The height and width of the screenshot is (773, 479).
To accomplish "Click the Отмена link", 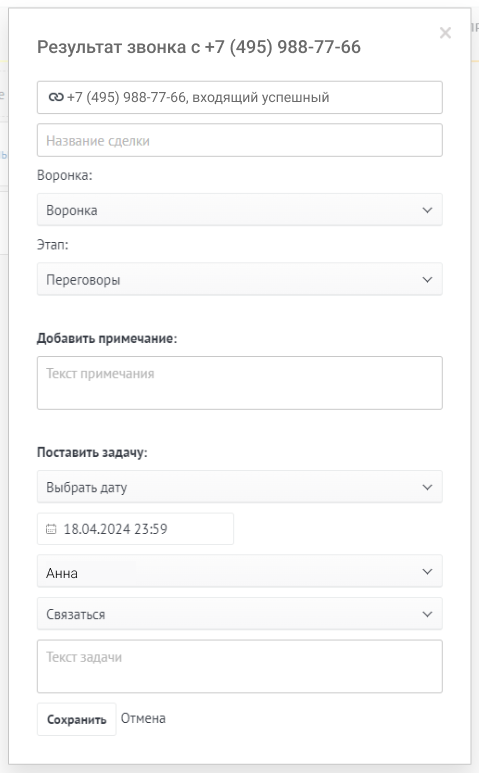I will point(143,718).
